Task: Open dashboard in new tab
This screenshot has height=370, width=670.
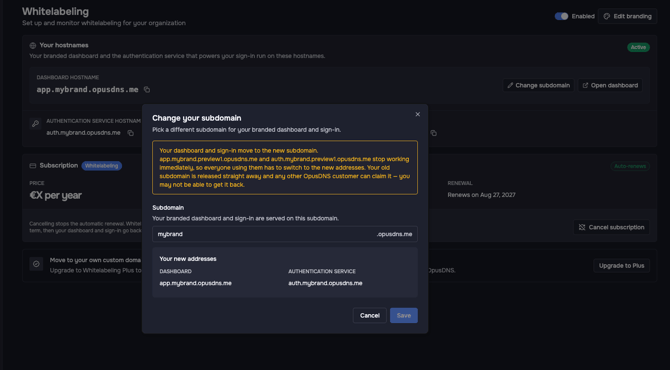Action: tap(610, 85)
